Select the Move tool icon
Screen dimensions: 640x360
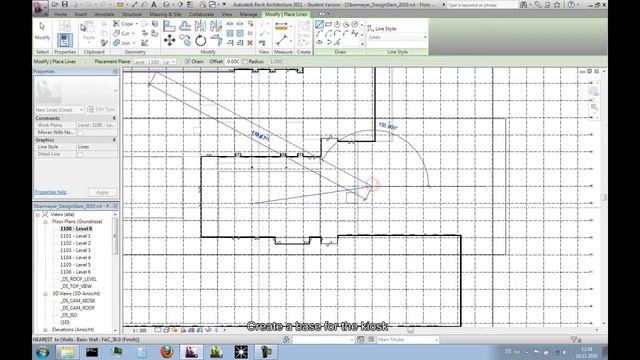coord(169,40)
